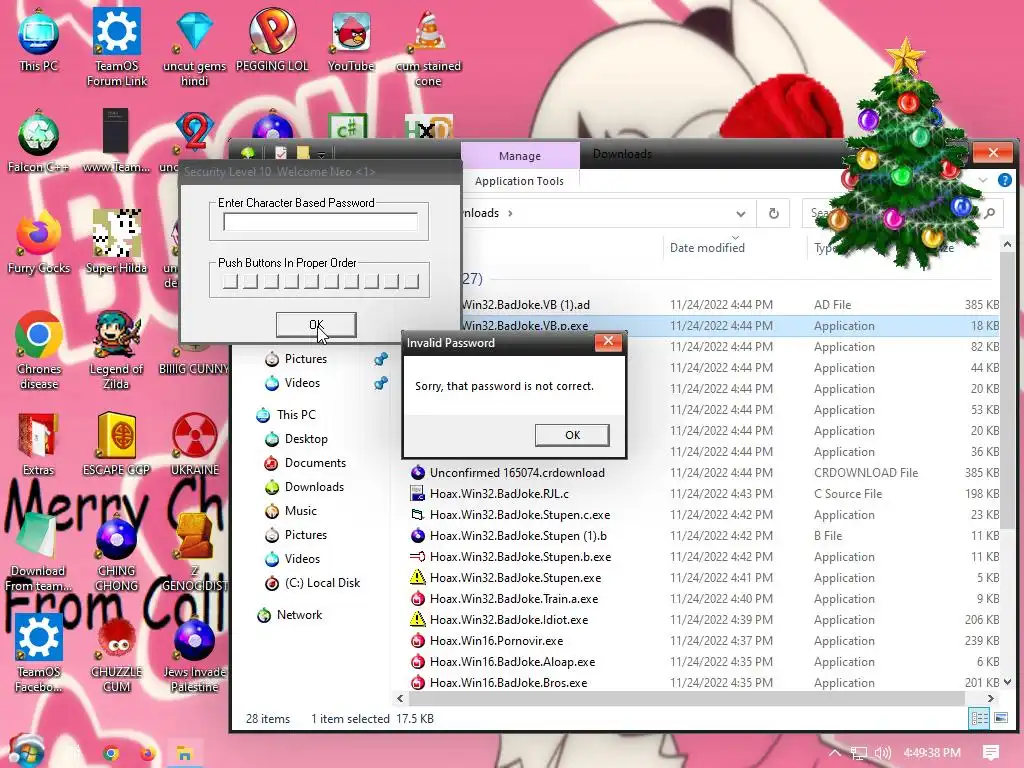The image size is (1024, 768).
Task: Open Downloads in the navigation pane
Action: point(314,487)
